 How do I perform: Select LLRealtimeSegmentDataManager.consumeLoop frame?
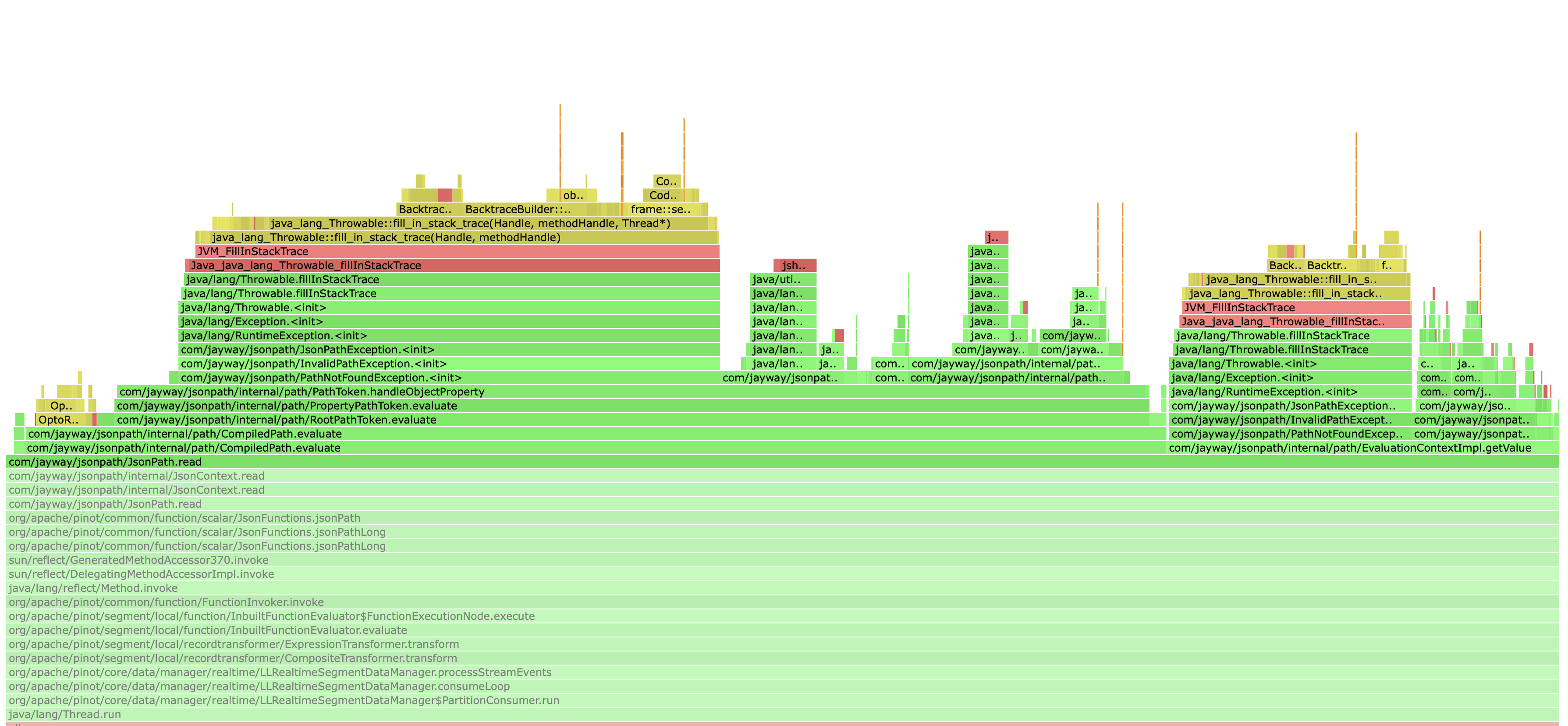point(782,687)
